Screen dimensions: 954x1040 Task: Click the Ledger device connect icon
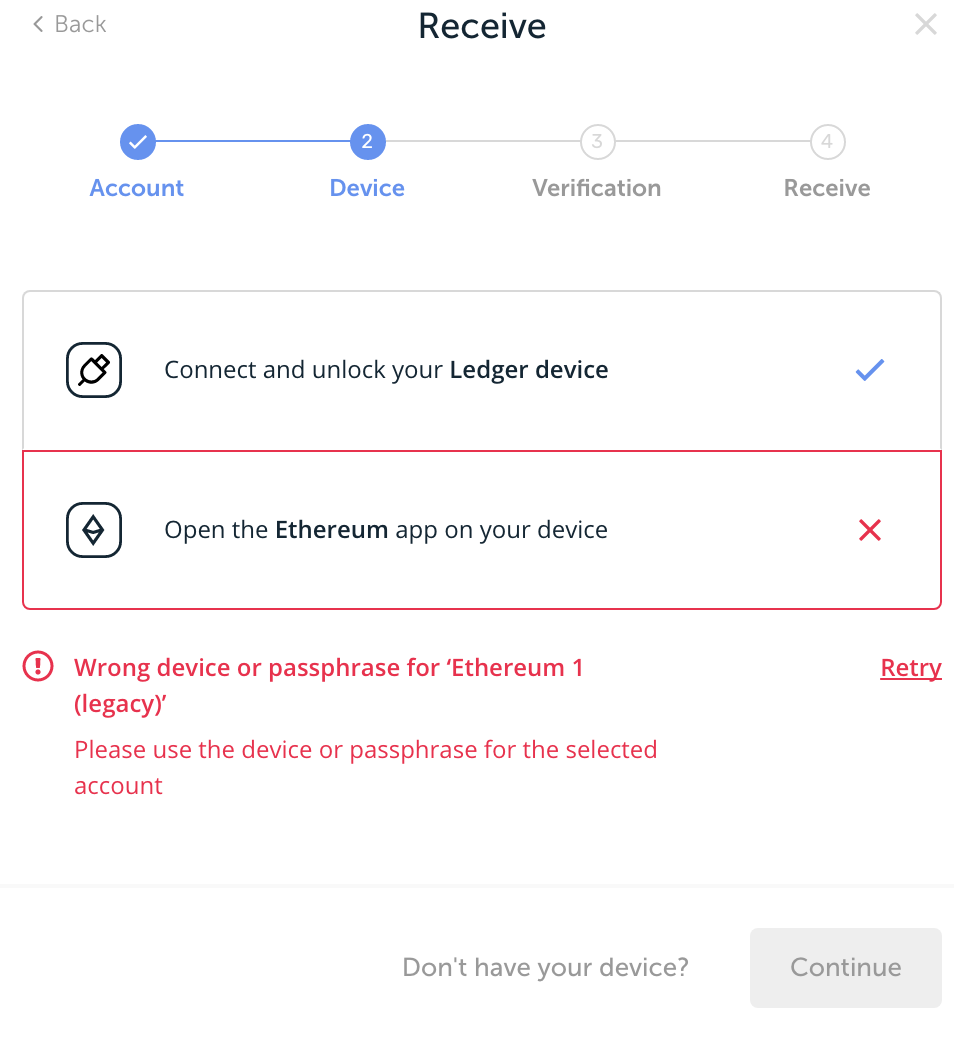pyautogui.click(x=93, y=369)
